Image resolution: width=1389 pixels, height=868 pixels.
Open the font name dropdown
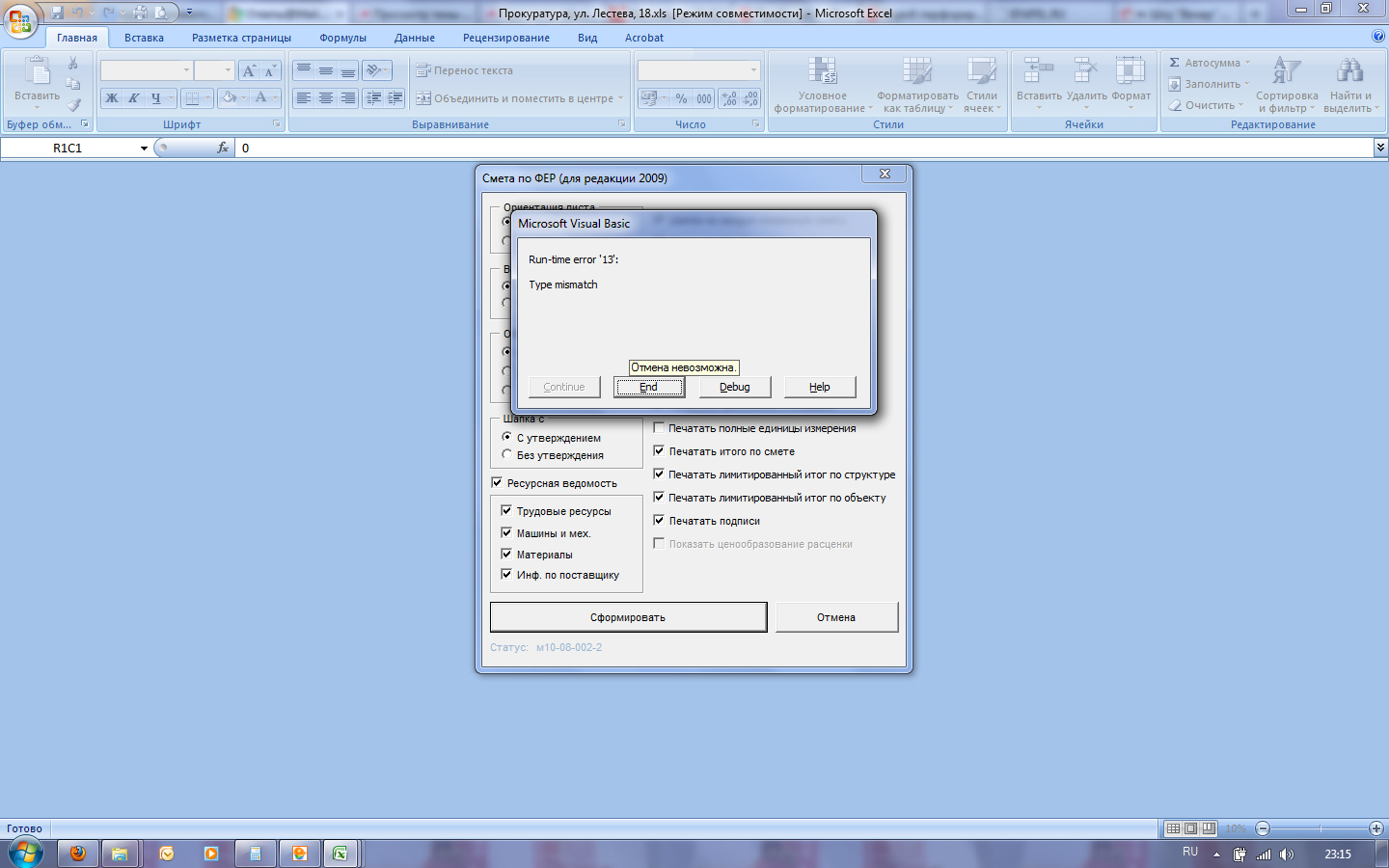(x=186, y=70)
